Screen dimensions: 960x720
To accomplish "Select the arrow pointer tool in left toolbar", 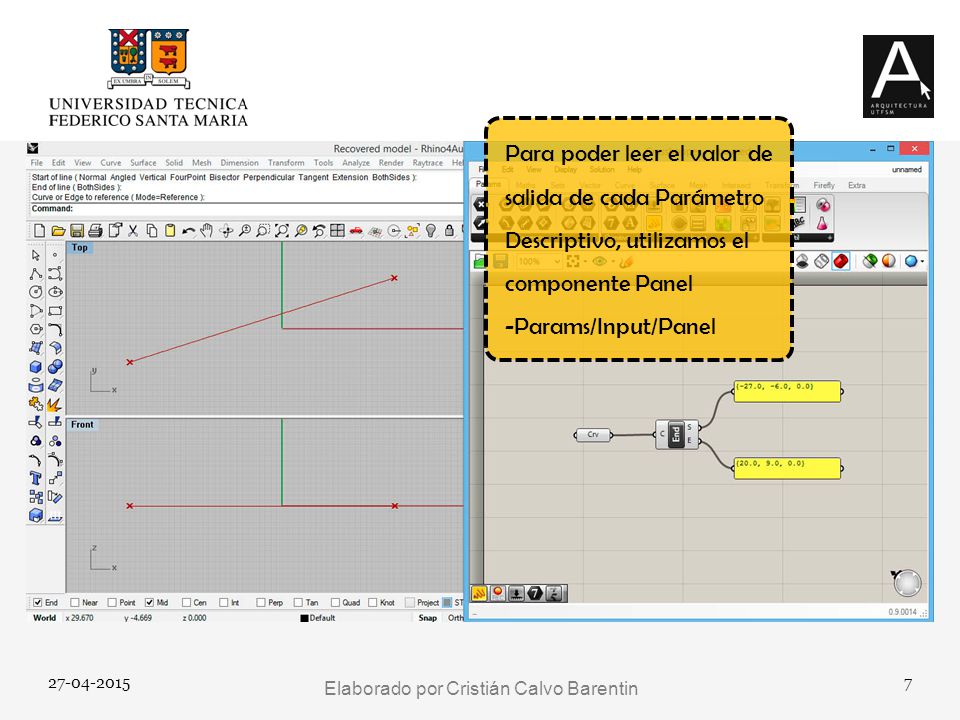I will pyautogui.click(x=36, y=255).
